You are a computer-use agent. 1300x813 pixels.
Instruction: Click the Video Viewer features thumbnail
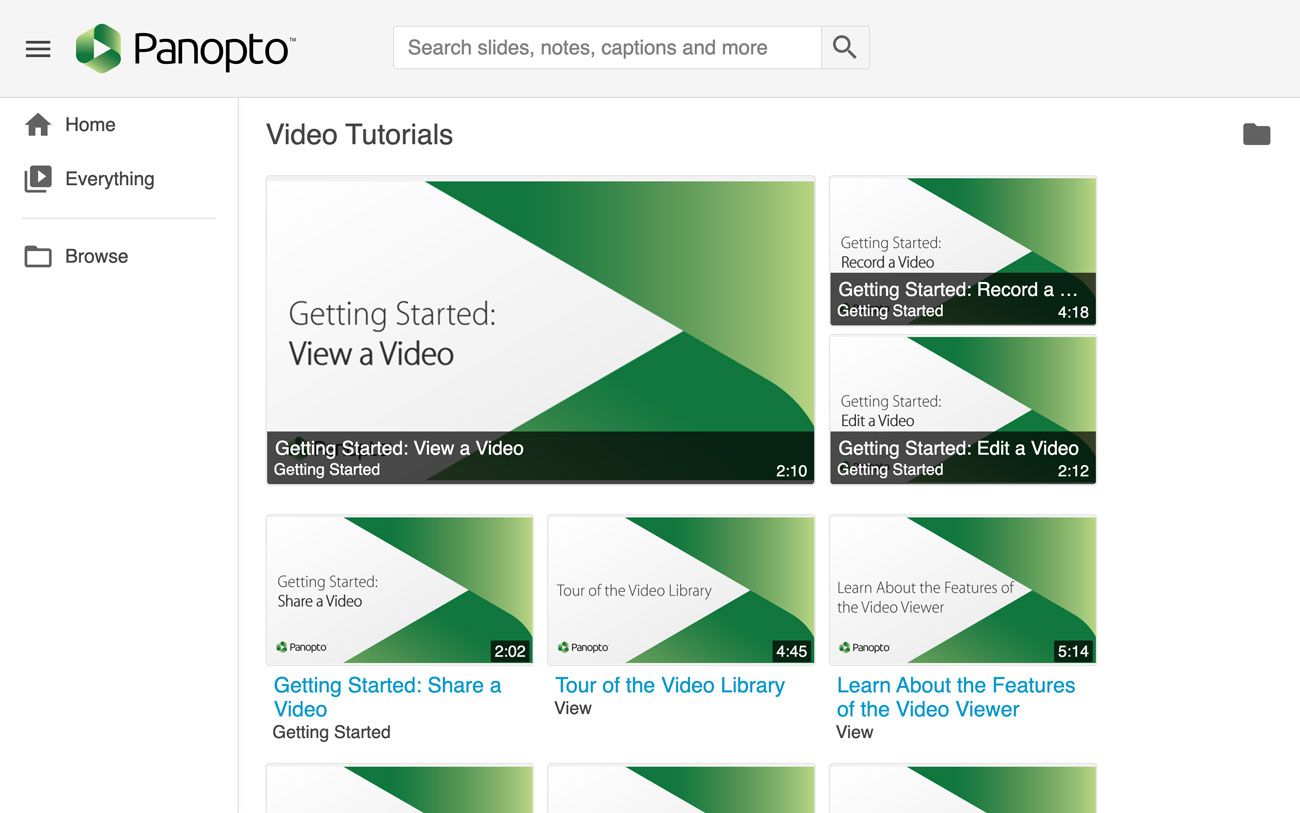[962, 589]
